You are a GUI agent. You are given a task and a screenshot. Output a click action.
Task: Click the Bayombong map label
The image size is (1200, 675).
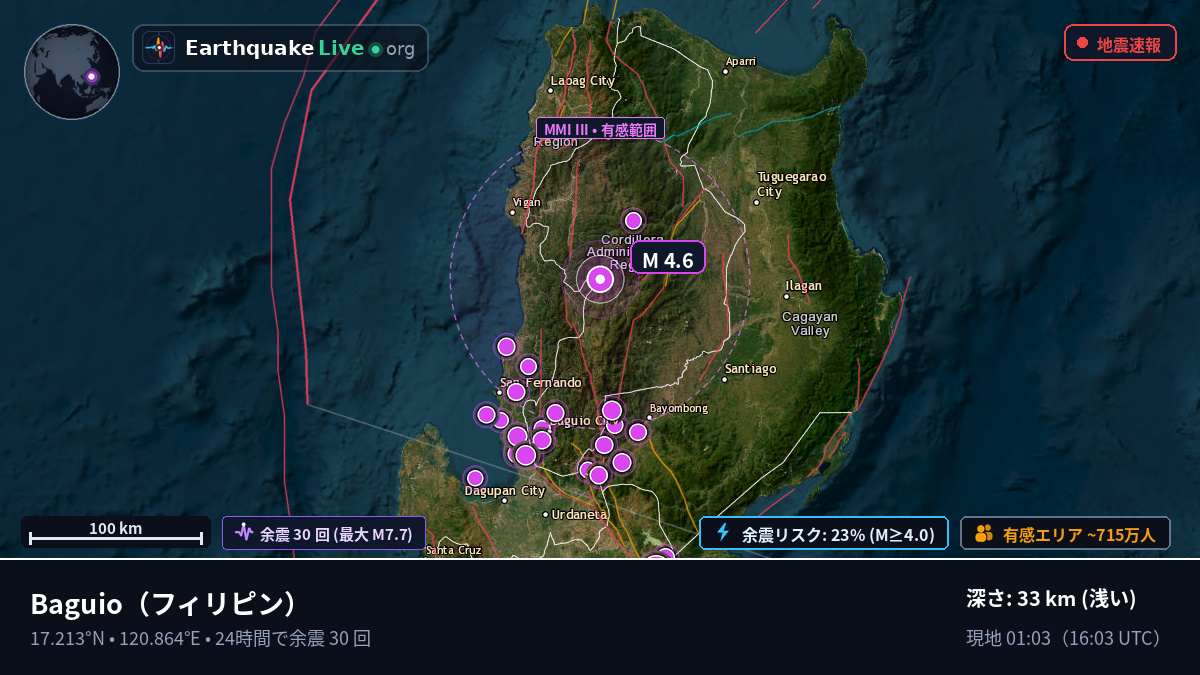point(679,408)
